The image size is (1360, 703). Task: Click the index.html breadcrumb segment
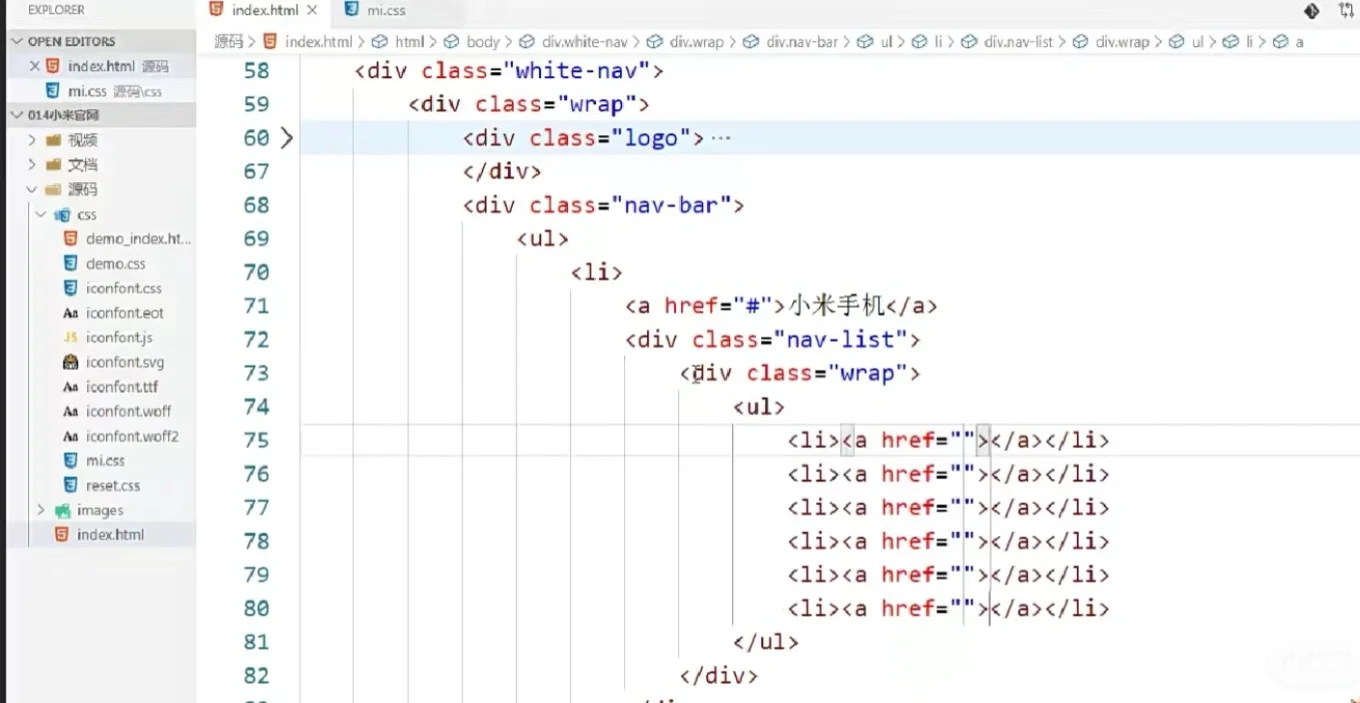click(x=318, y=42)
